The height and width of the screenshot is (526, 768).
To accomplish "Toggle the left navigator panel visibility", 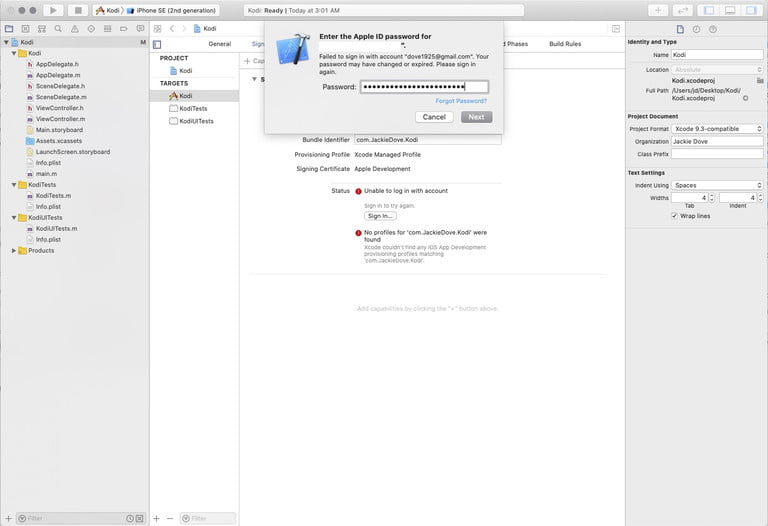I will click(x=709, y=10).
